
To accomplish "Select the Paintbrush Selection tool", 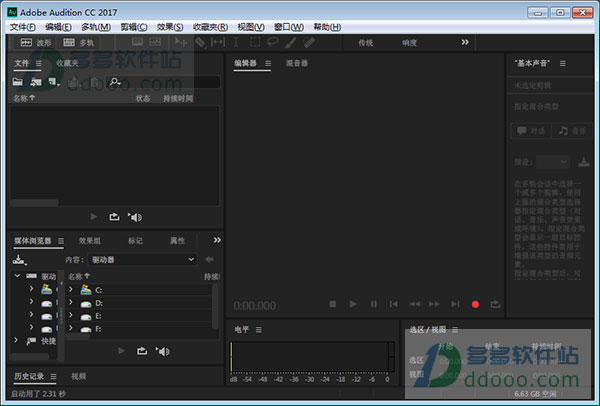I will (x=291, y=42).
